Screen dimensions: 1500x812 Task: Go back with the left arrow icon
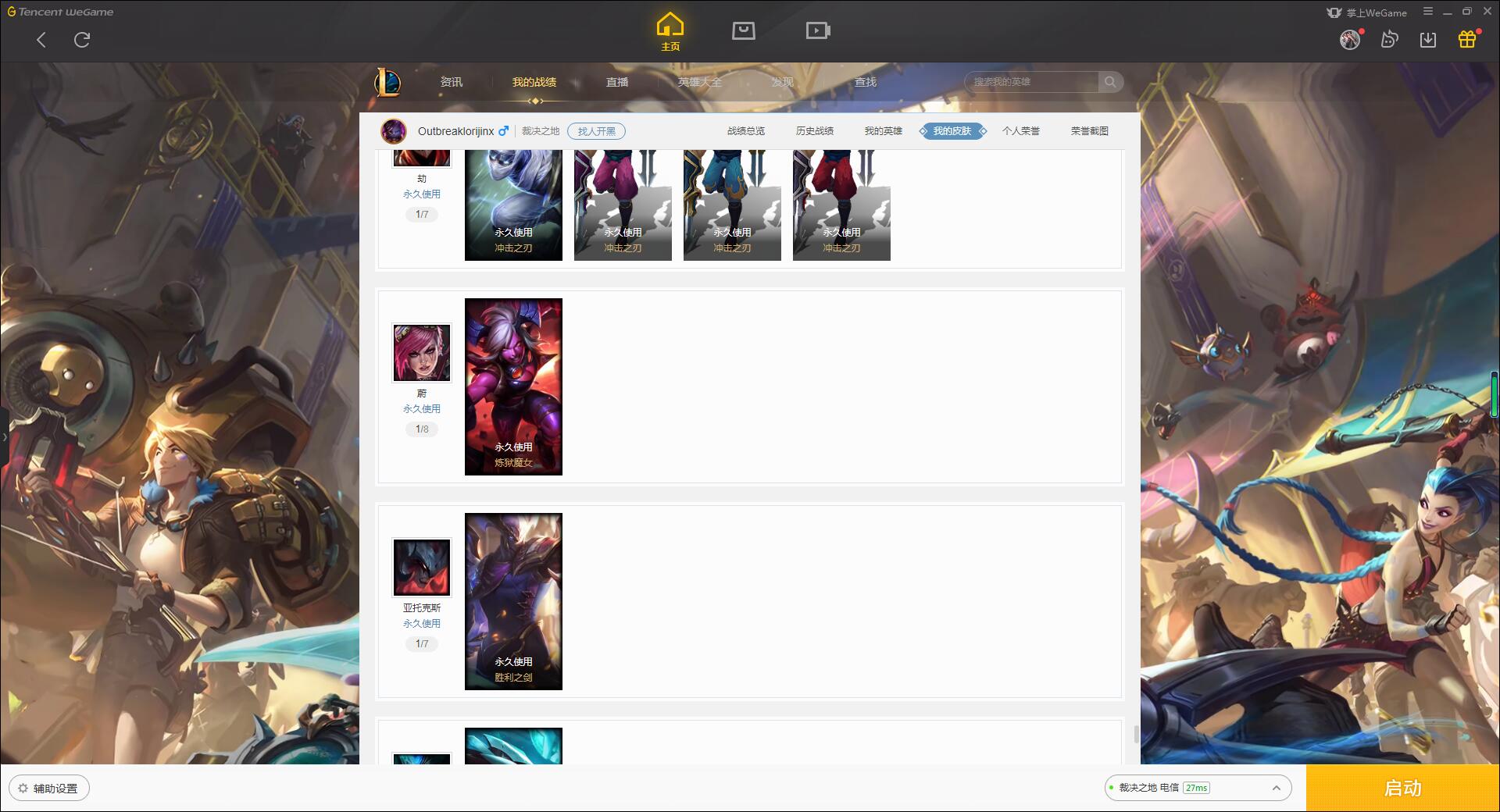[41, 40]
